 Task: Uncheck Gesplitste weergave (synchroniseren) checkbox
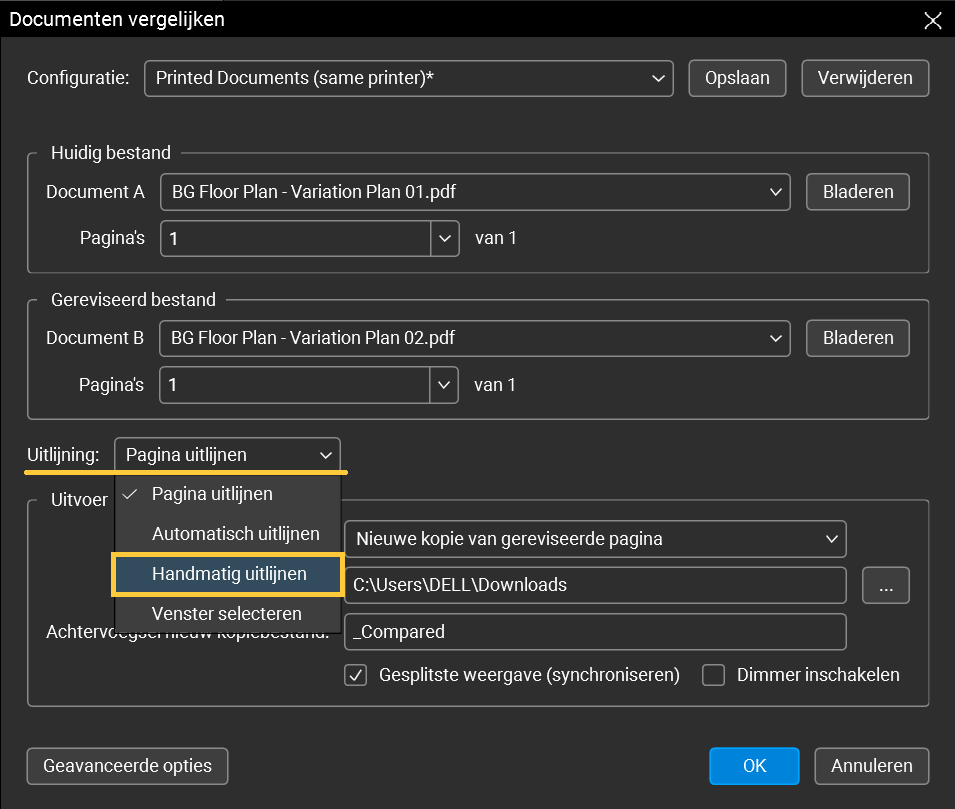pos(356,675)
